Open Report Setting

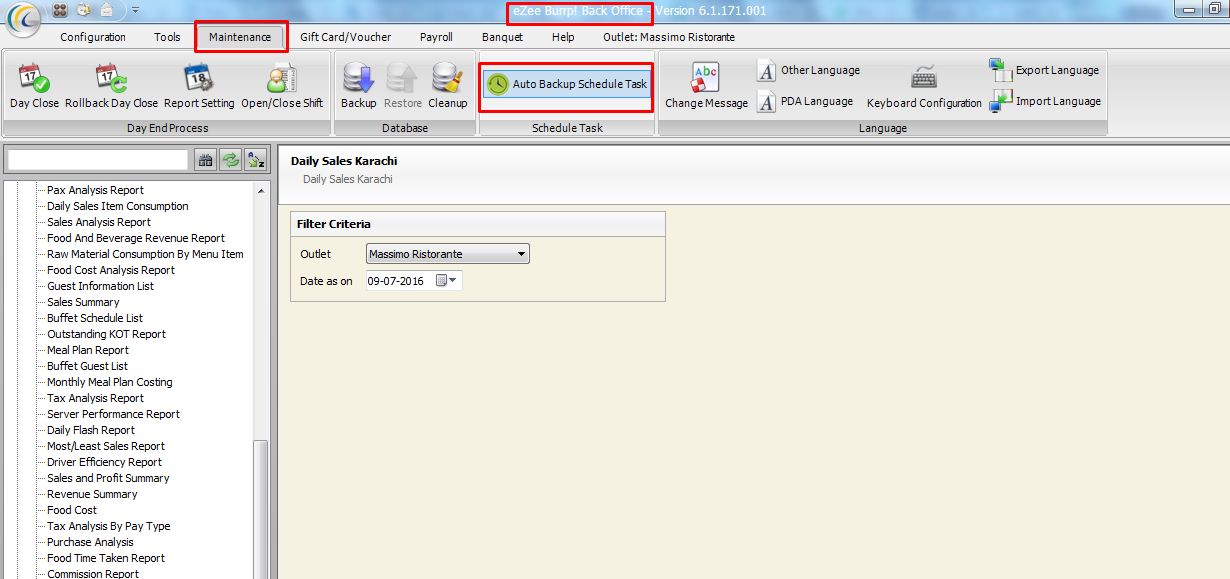click(x=199, y=86)
